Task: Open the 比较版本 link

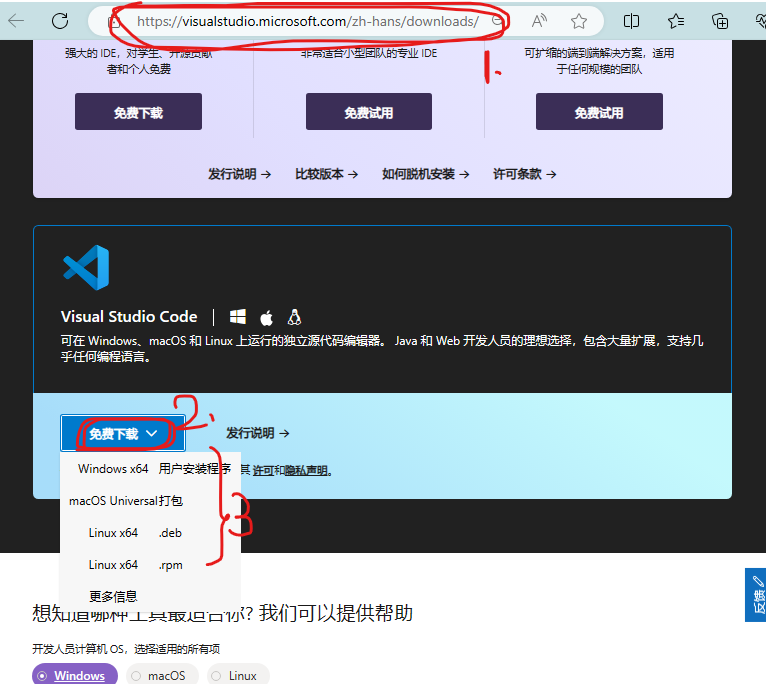Action: (326, 174)
